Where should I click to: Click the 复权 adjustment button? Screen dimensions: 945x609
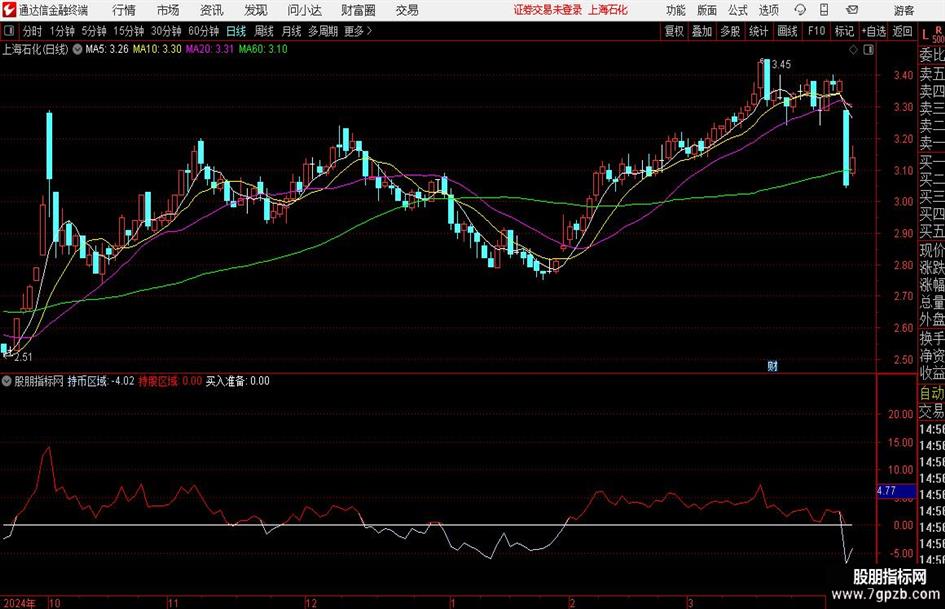pos(674,31)
